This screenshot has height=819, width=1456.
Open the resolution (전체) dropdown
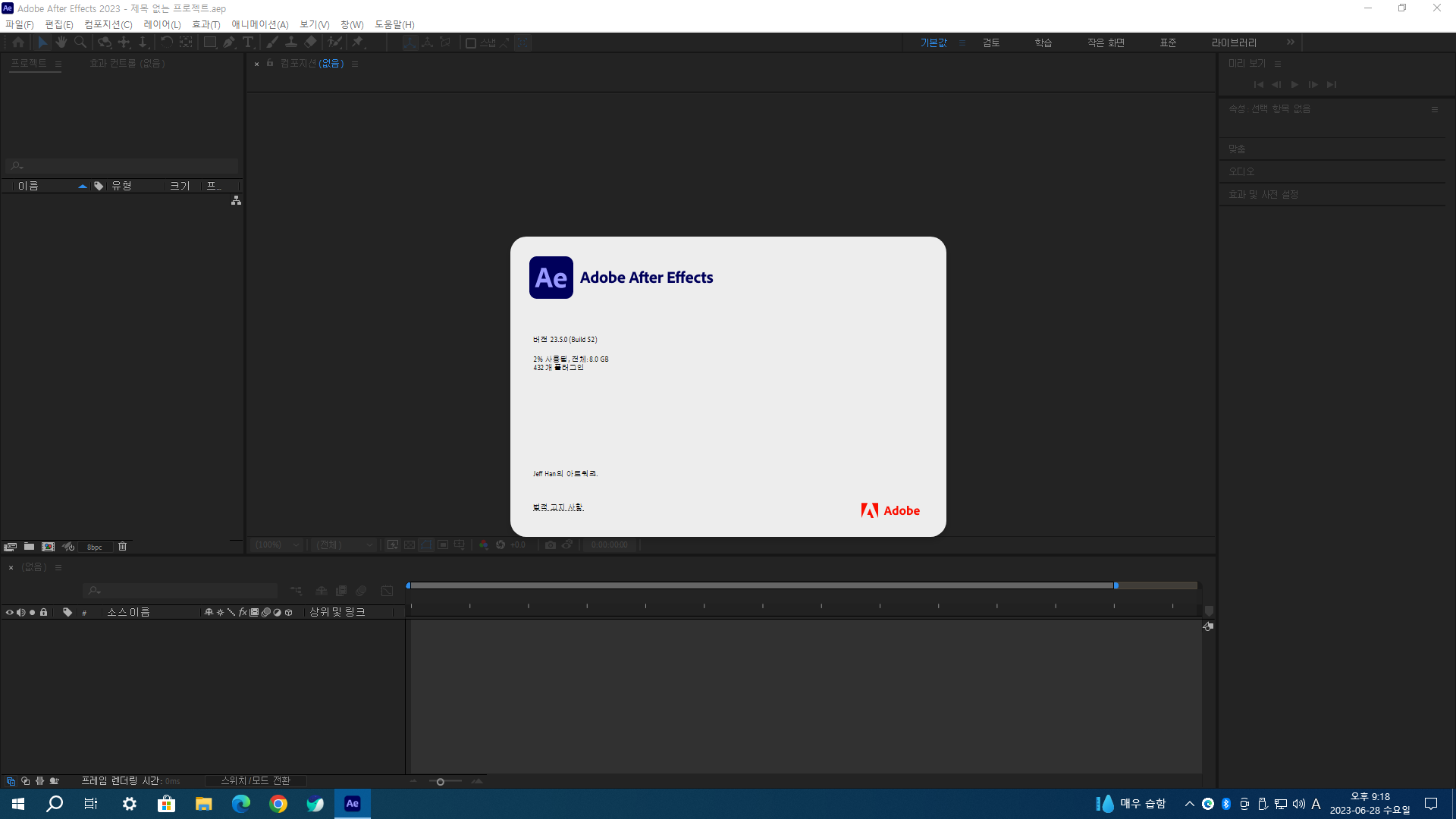(345, 545)
